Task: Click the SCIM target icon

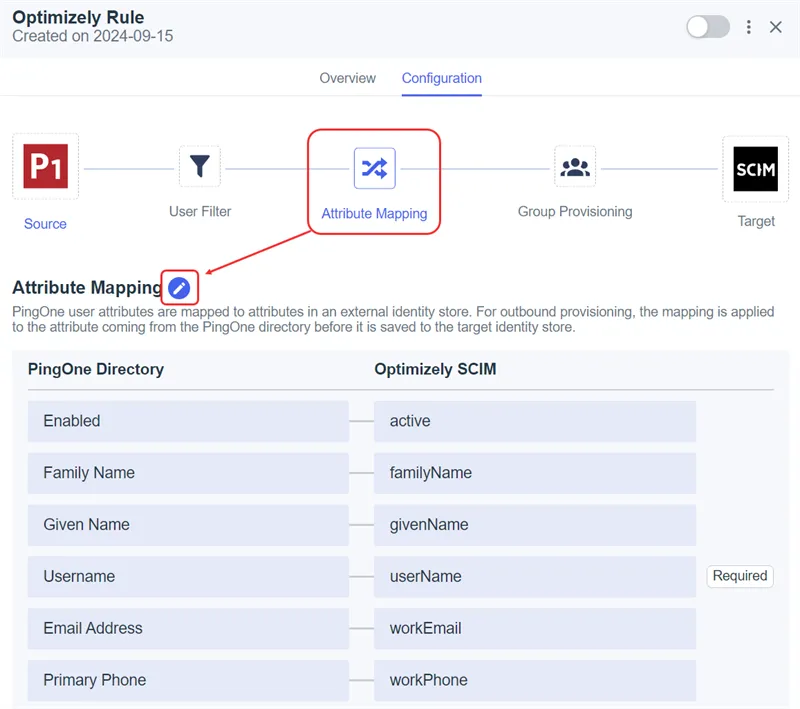Action: click(x=755, y=169)
